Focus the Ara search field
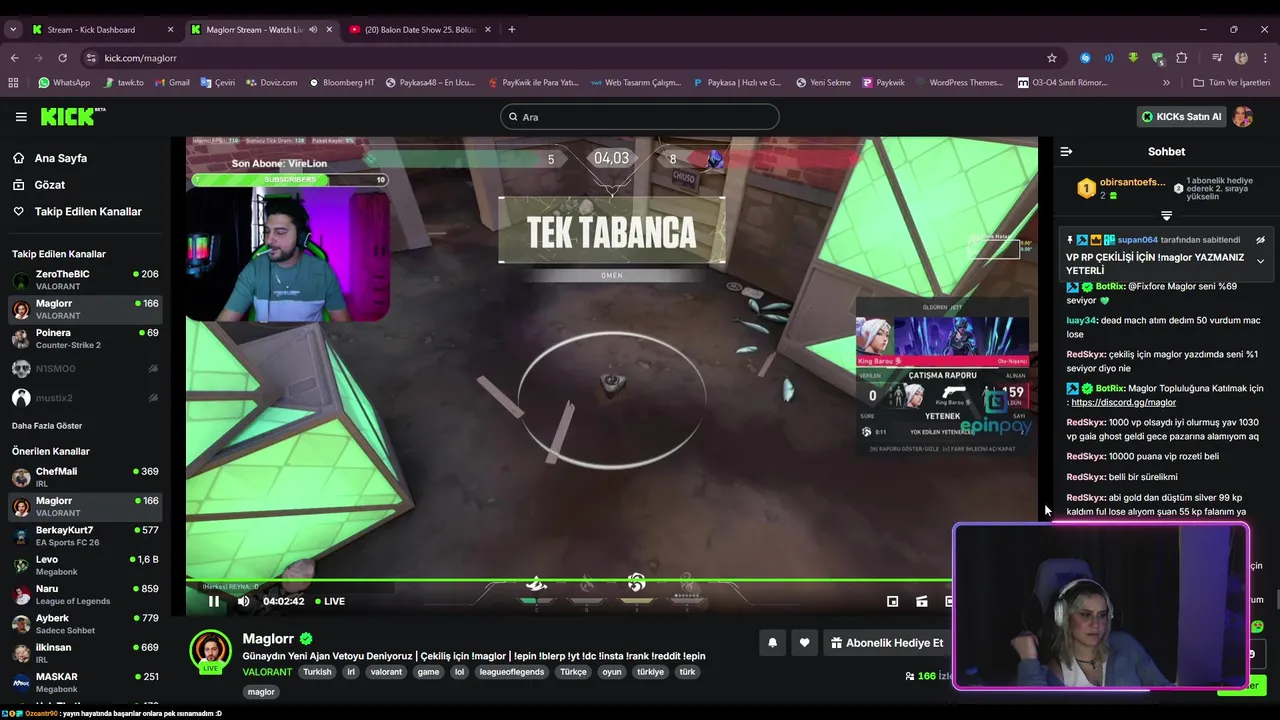Screen dimensions: 1280x720 [x=639, y=117]
